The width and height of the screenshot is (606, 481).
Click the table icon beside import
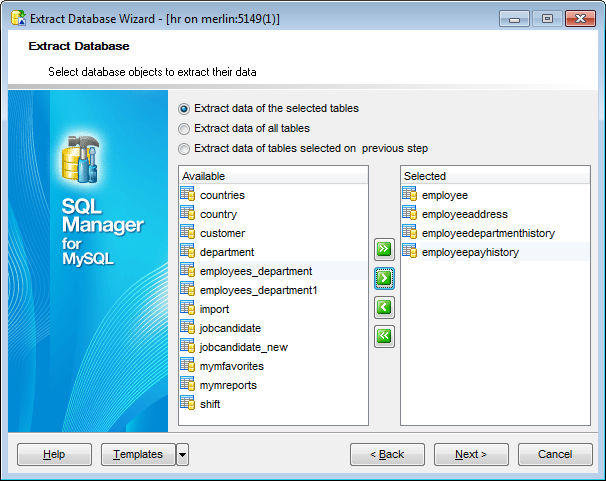tap(188, 308)
